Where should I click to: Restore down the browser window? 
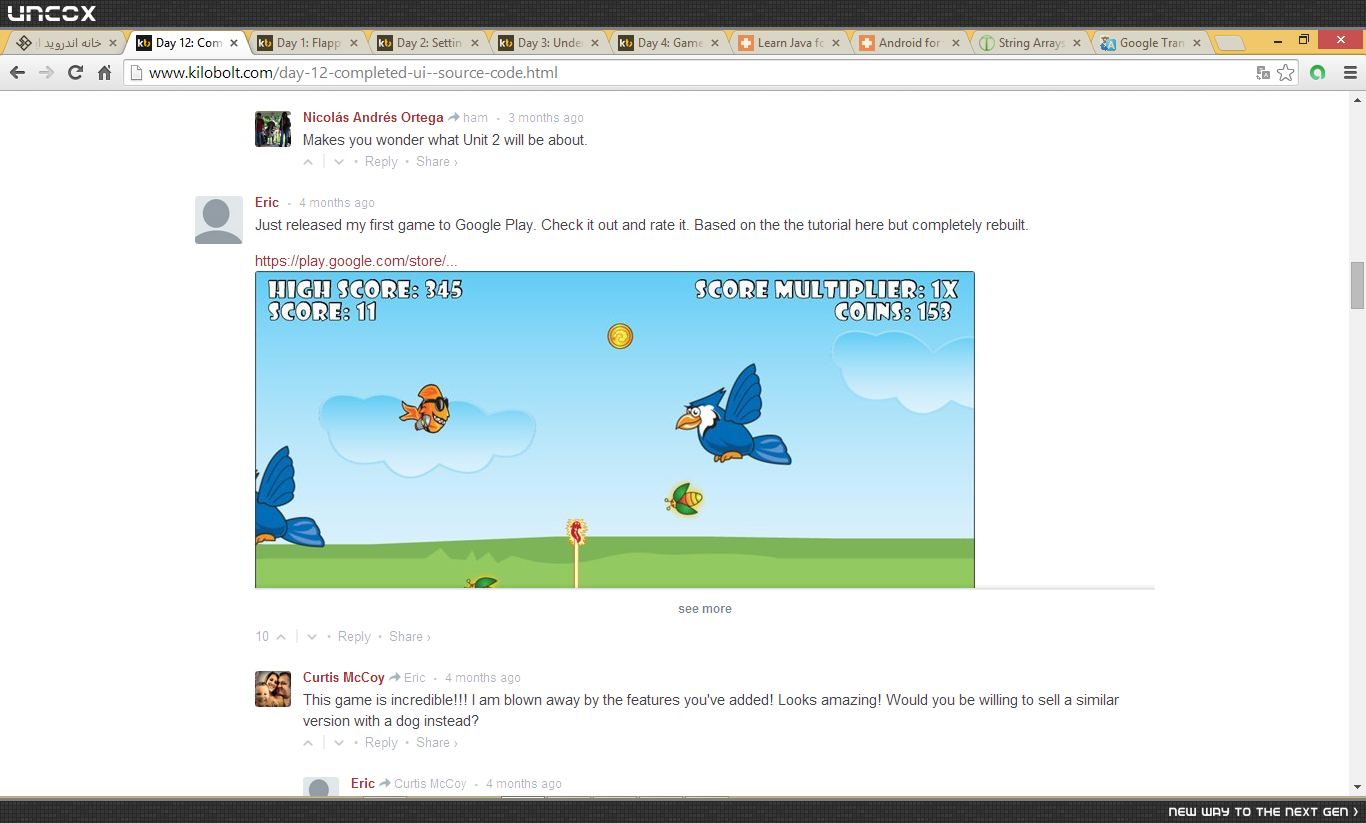1304,39
